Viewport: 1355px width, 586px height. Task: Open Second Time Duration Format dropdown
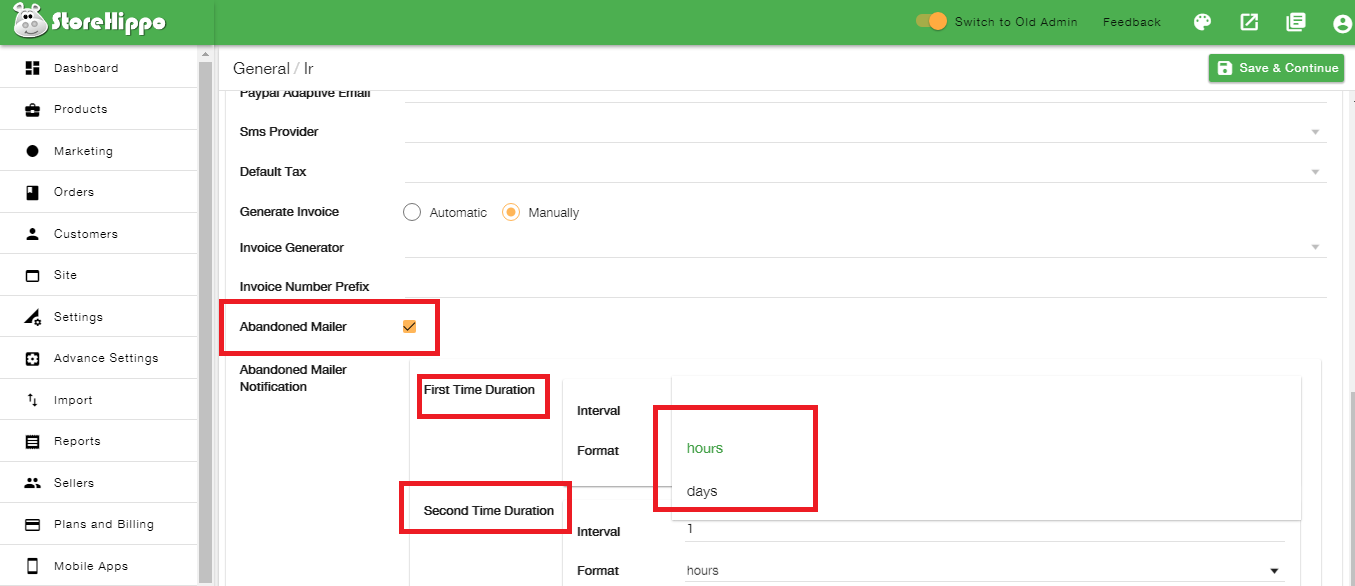tap(984, 571)
